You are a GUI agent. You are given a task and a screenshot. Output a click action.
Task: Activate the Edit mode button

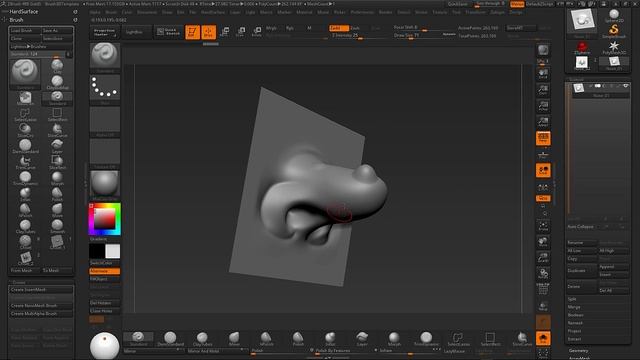(192, 32)
